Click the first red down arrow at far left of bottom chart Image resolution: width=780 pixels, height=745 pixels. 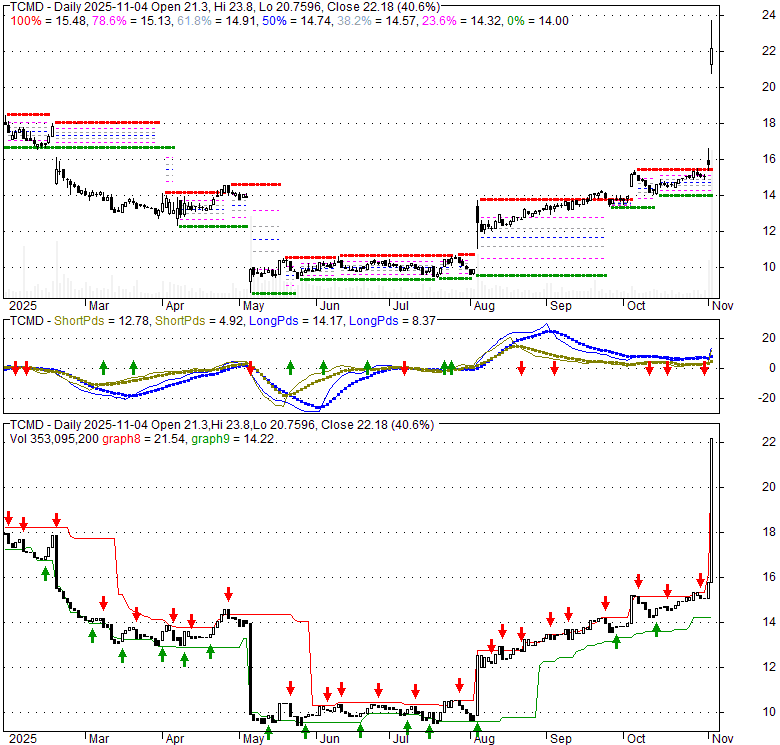[9, 519]
